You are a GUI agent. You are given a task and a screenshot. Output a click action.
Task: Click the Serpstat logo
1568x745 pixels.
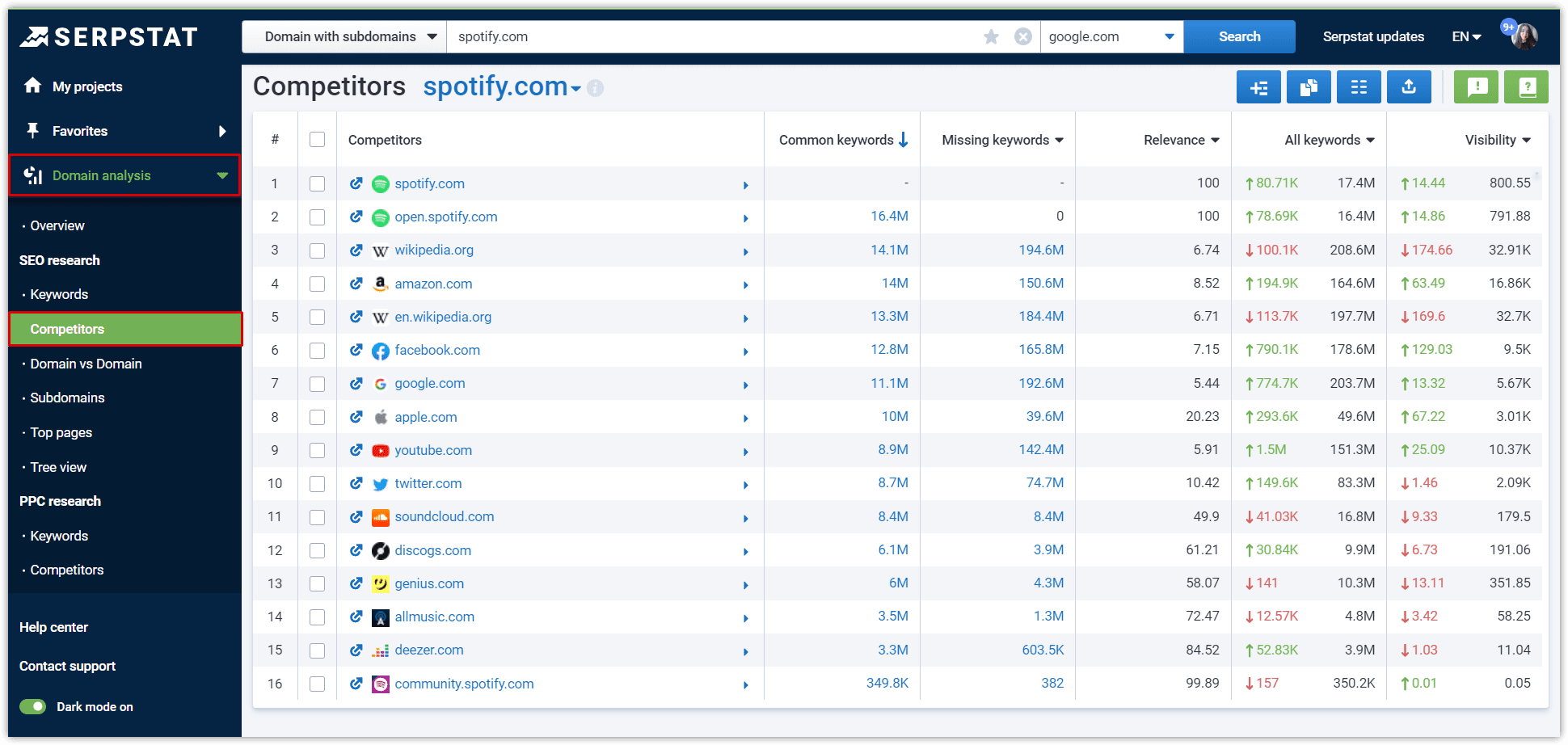[109, 36]
